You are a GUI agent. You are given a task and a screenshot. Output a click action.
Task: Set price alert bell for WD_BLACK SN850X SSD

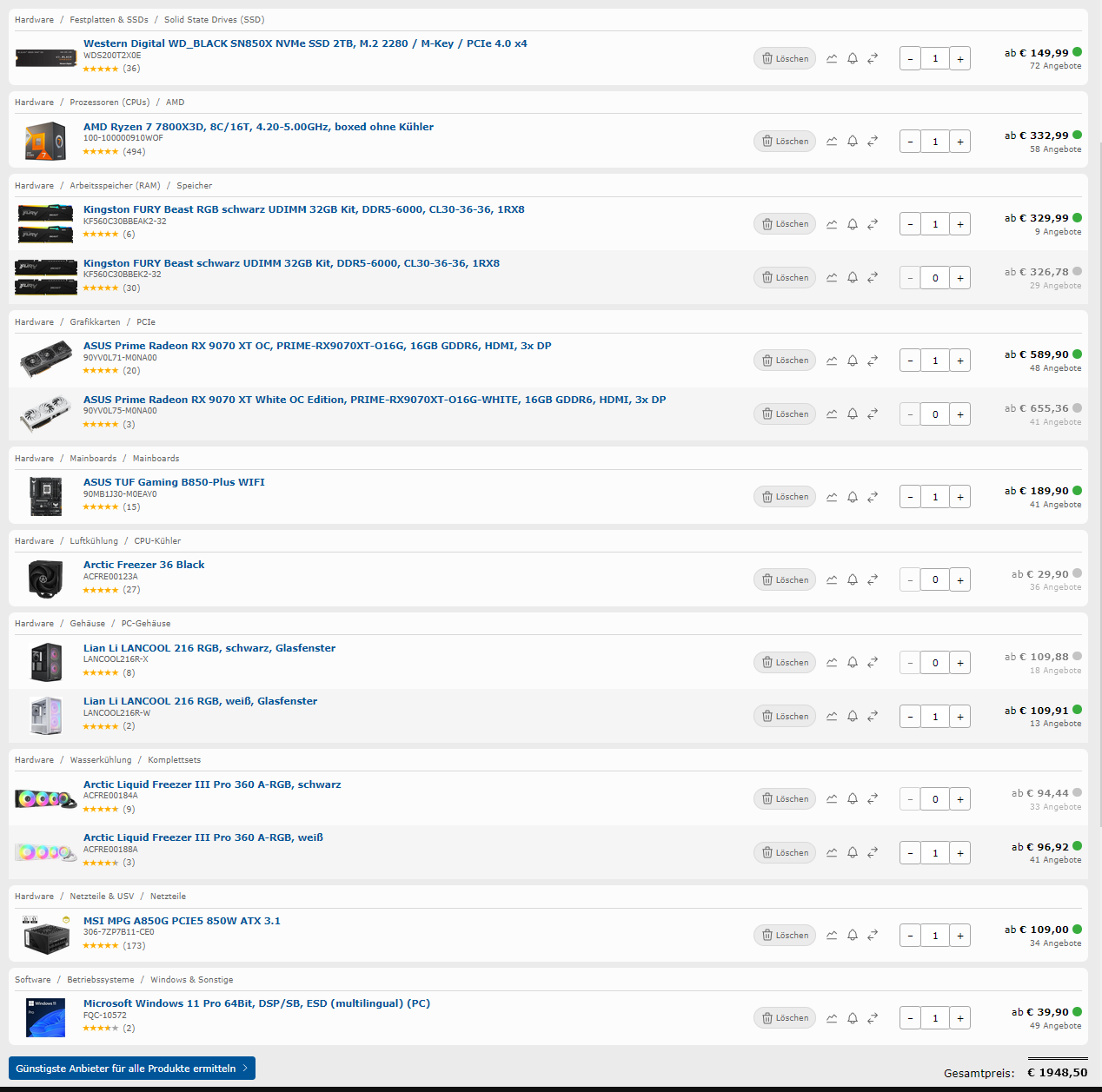[x=853, y=58]
